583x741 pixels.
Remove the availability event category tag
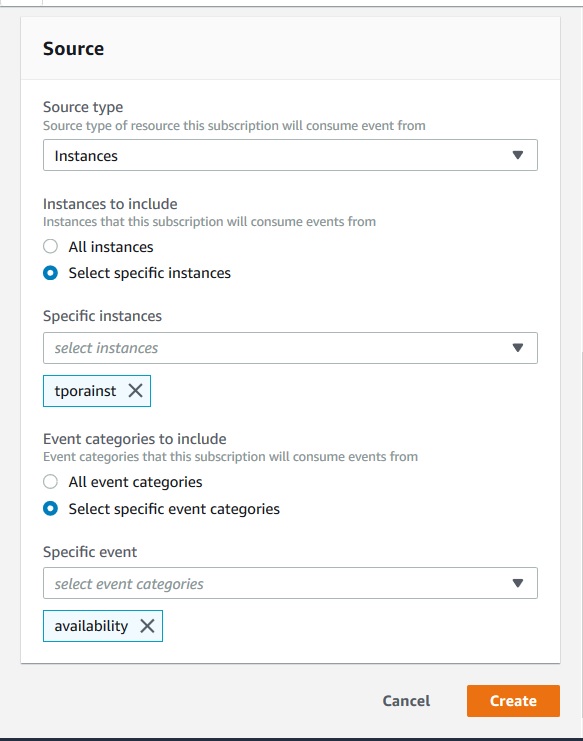click(x=147, y=626)
